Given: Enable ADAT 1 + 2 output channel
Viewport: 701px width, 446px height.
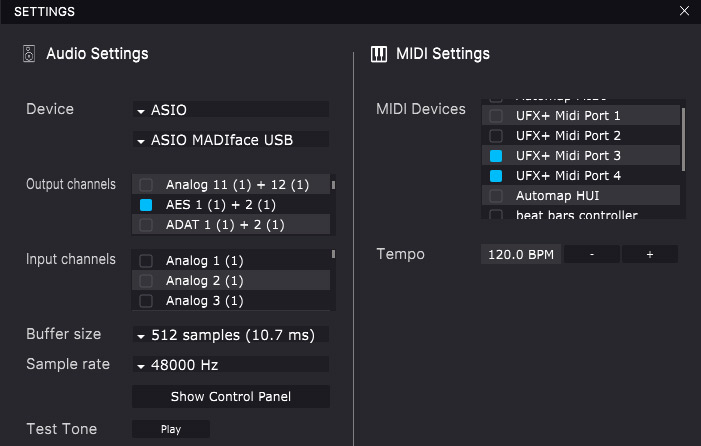Looking at the screenshot, I should click(146, 225).
